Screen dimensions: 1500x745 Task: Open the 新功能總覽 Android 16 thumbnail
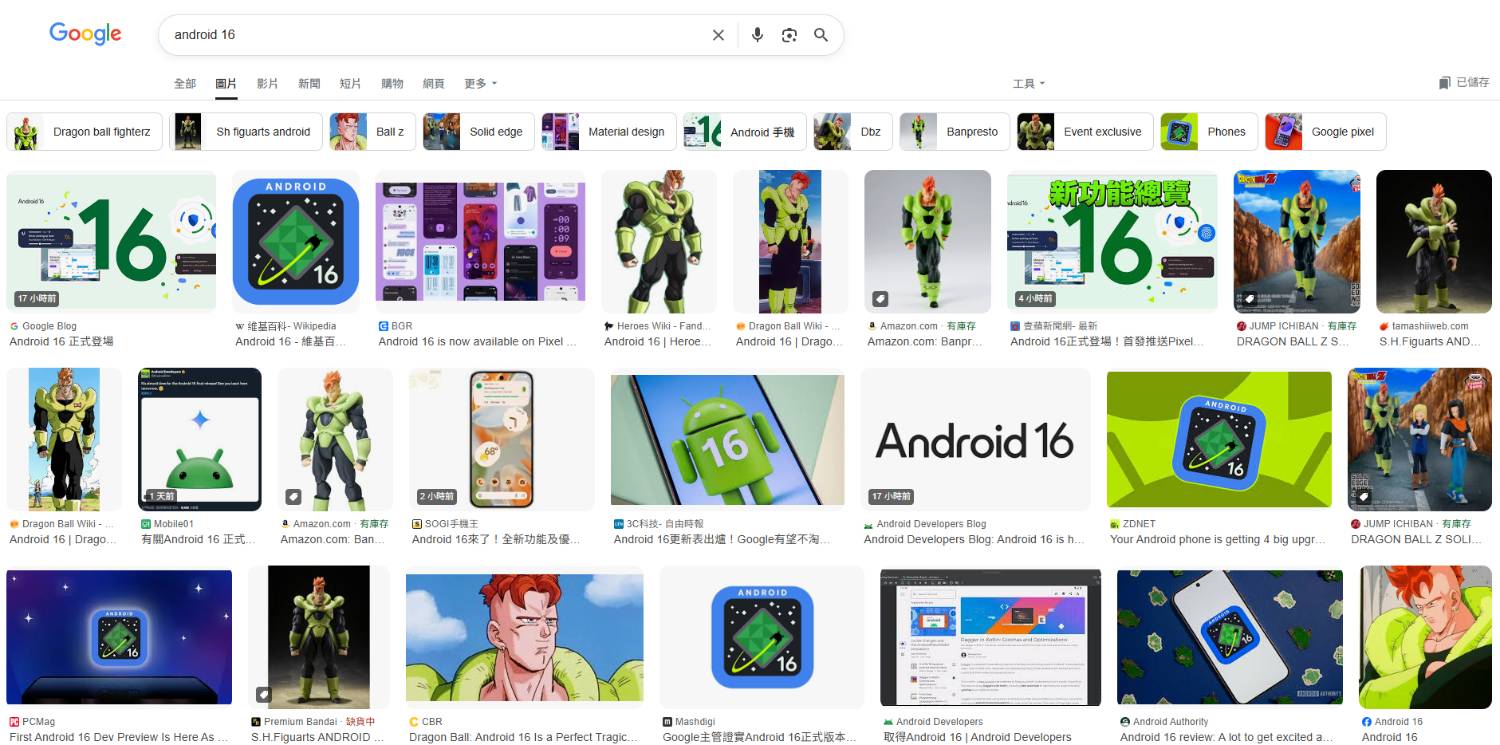[1112, 241]
